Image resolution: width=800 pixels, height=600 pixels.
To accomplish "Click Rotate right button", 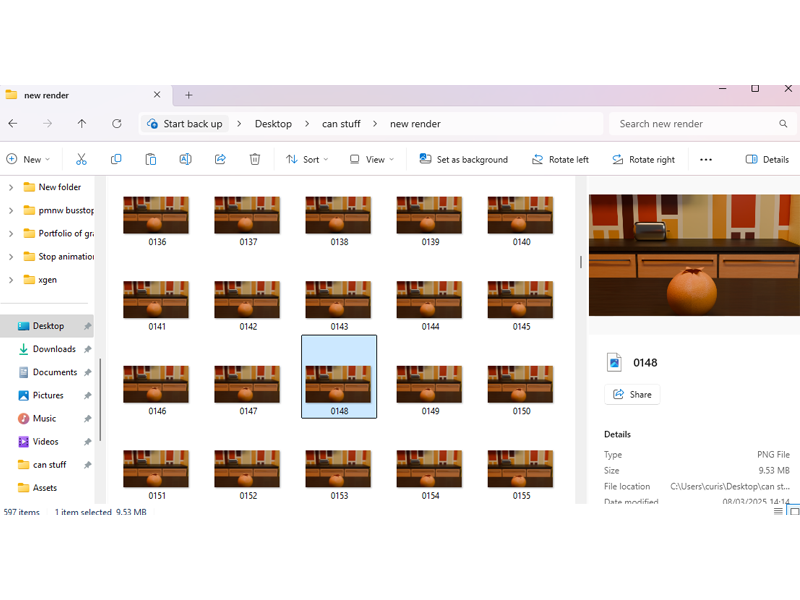I will pos(644,159).
